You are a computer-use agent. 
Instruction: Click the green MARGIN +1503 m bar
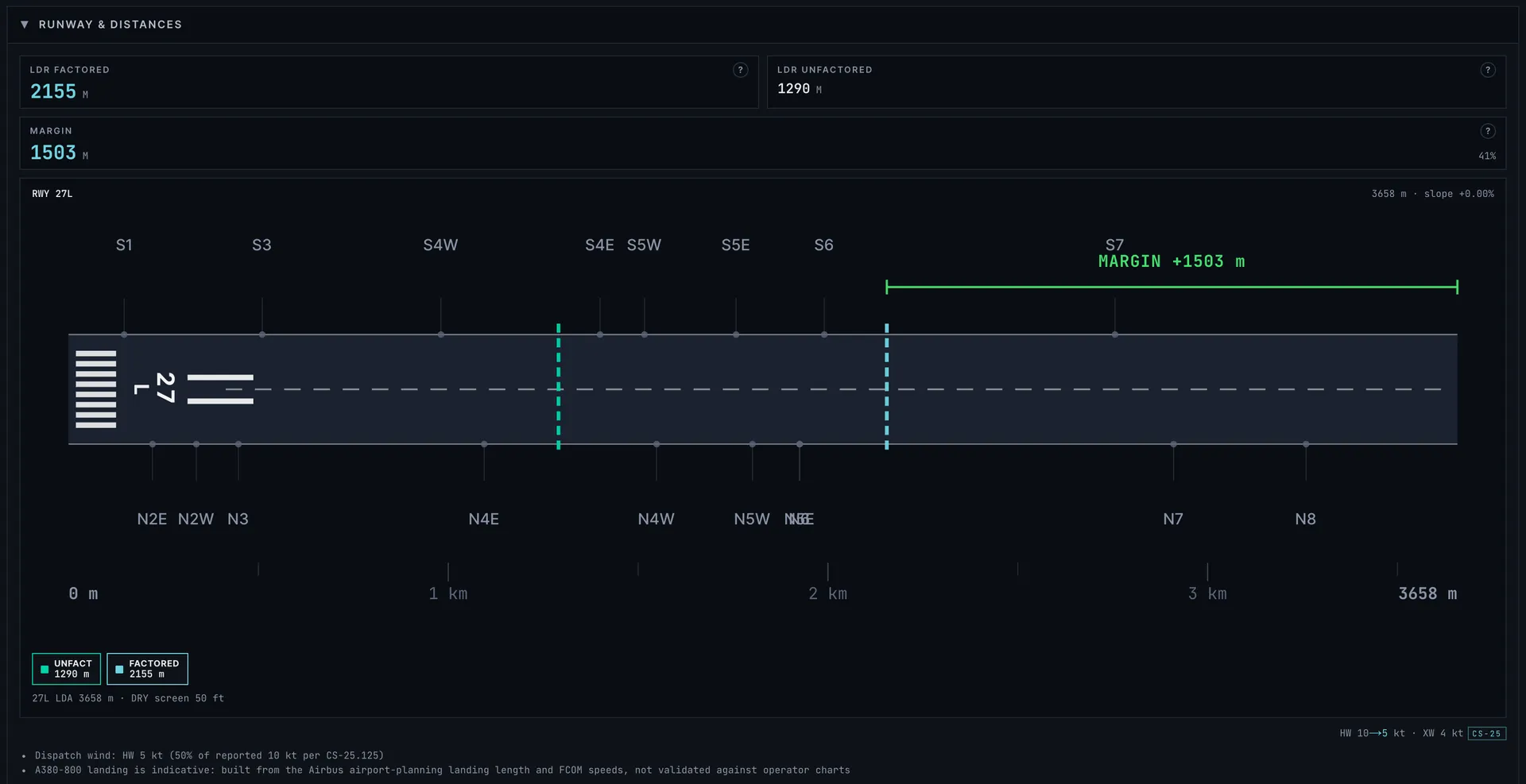point(1172,287)
